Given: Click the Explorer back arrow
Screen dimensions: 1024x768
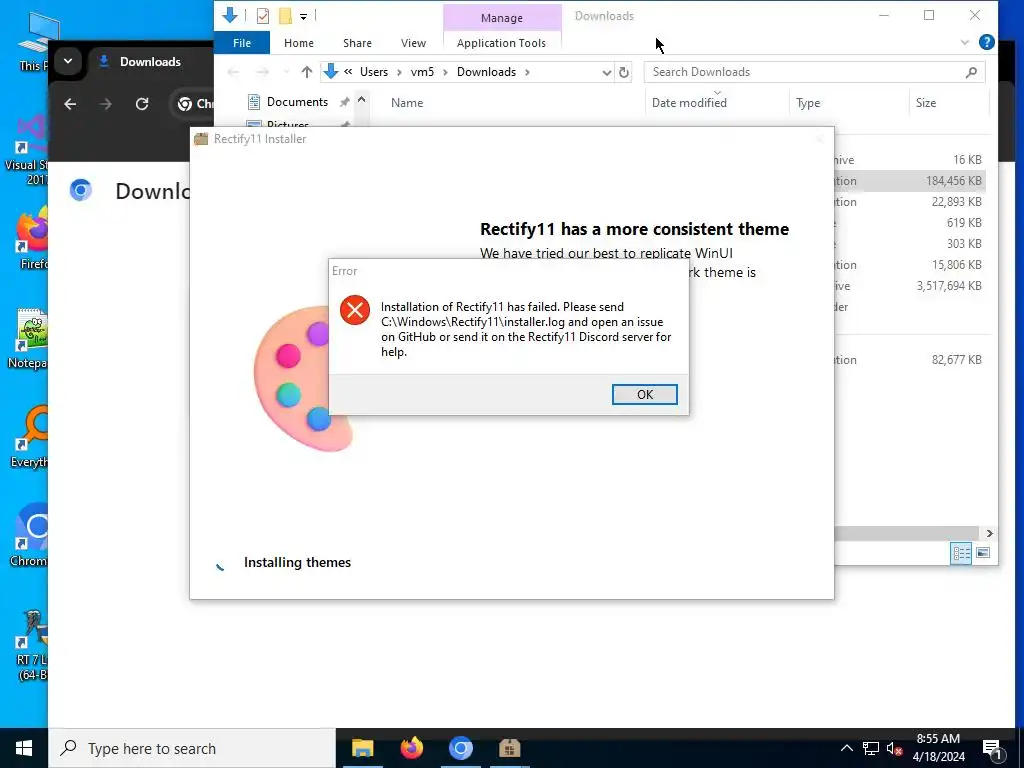Looking at the screenshot, I should pyautogui.click(x=232, y=72).
